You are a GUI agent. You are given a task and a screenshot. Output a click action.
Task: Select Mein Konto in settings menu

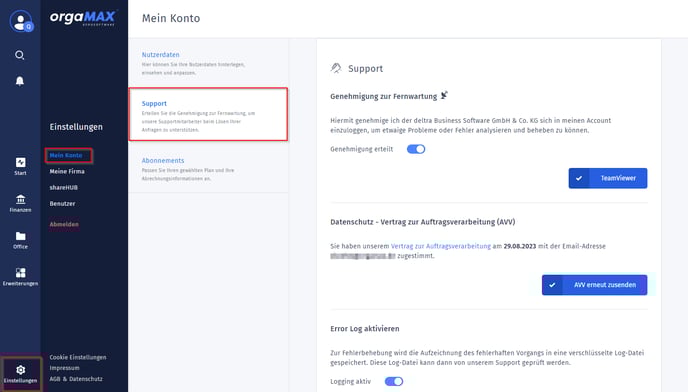tap(66, 155)
